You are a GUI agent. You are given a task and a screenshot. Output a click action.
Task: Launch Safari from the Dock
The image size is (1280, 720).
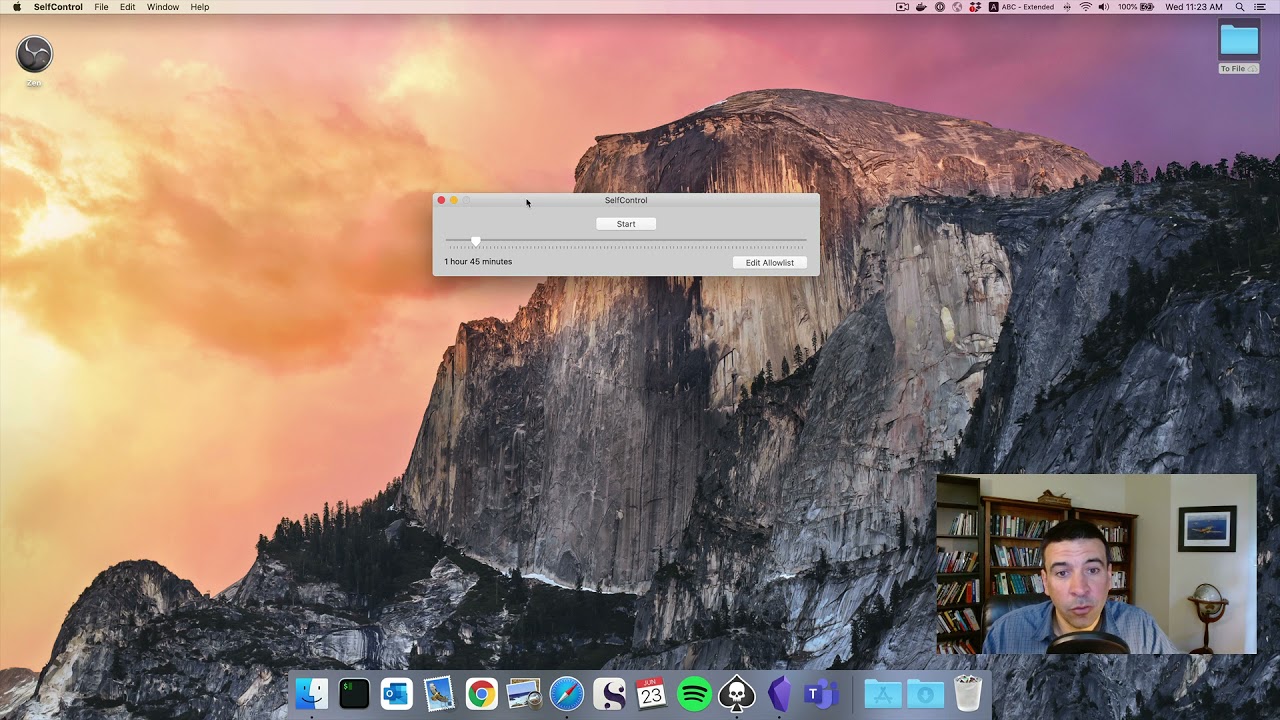pyautogui.click(x=567, y=693)
